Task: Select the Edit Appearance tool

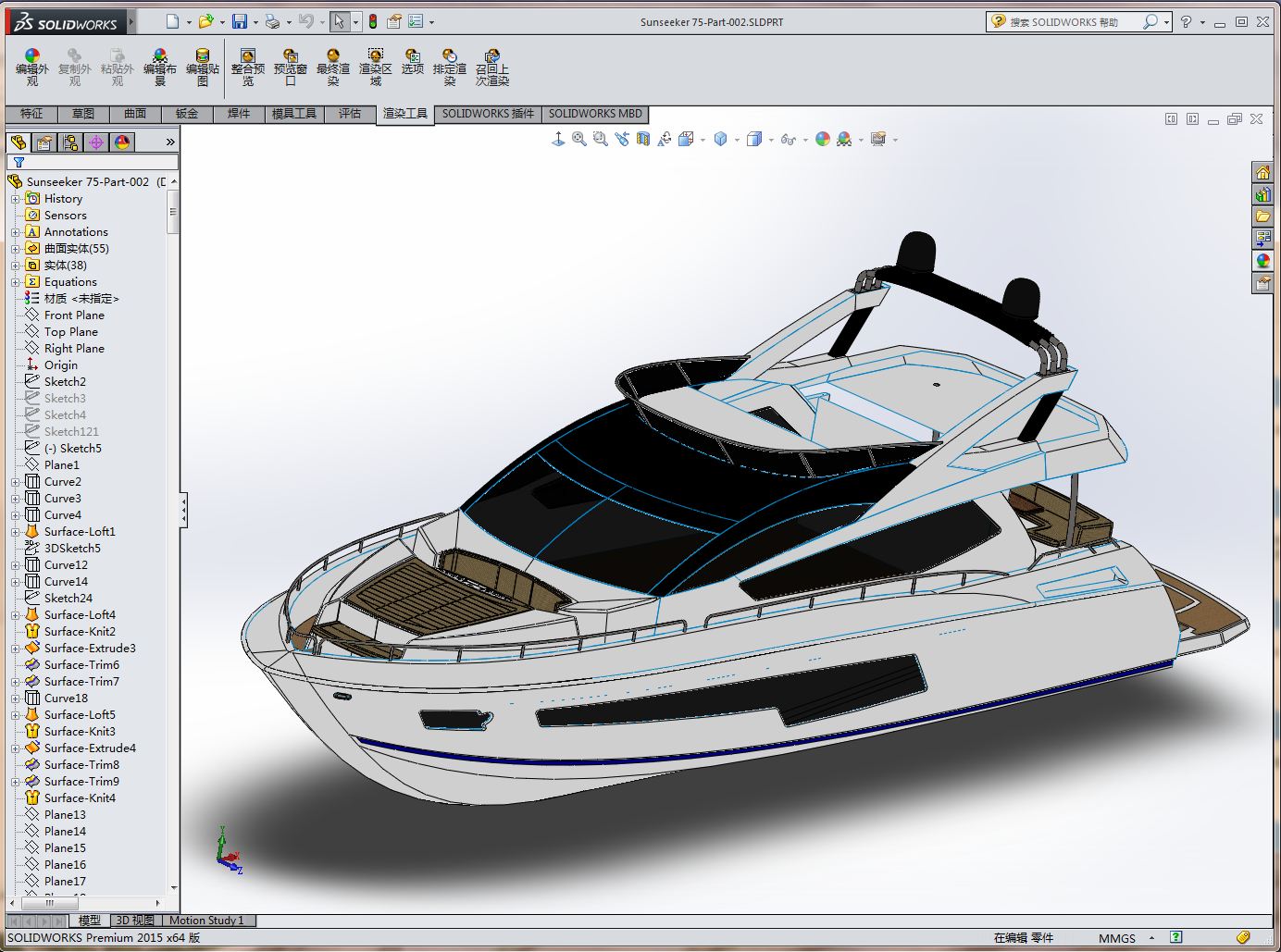Action: 31,67
